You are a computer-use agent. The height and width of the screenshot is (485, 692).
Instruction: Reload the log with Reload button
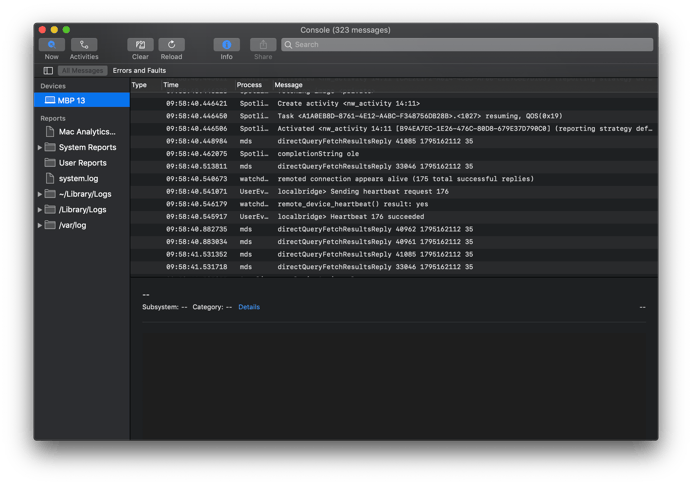pyautogui.click(x=172, y=45)
